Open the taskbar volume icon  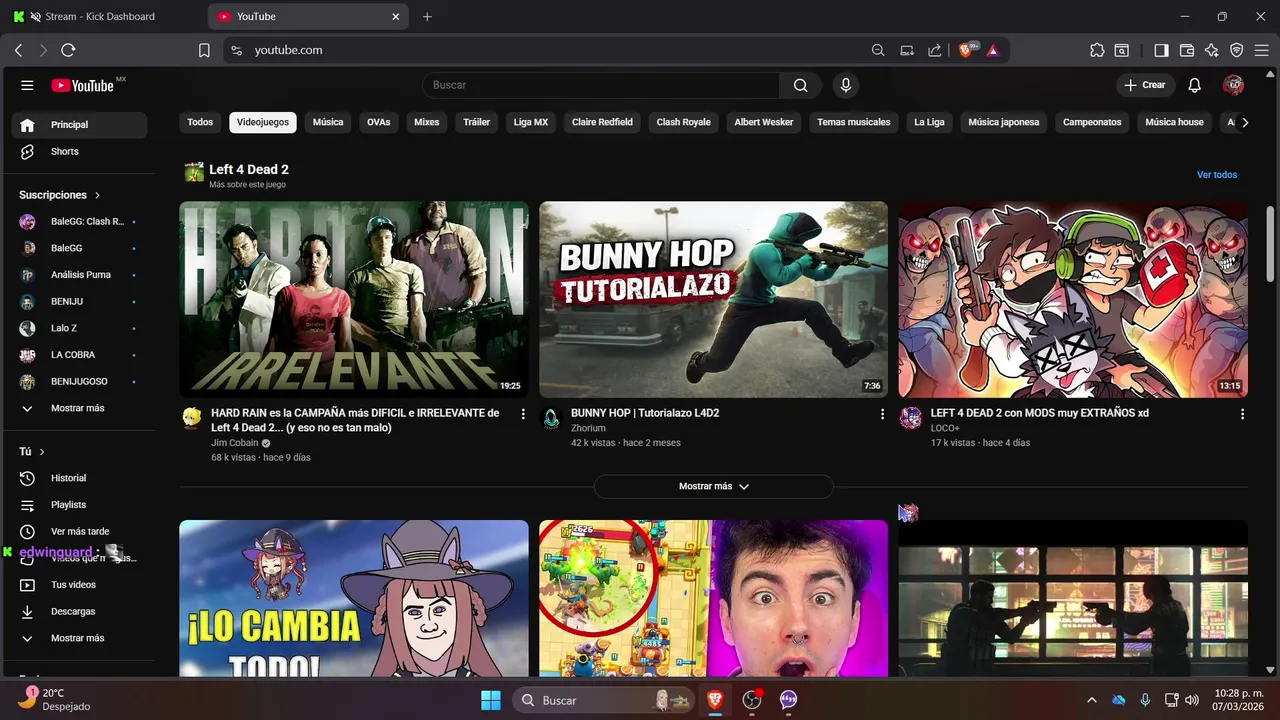pyautogui.click(x=1191, y=700)
